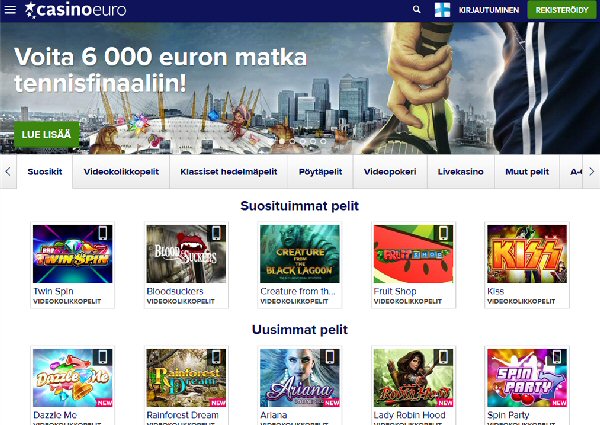Viewport: 600px width, 425px height.
Task: Select the Pöytäpelit tab
Action: pyautogui.click(x=320, y=172)
